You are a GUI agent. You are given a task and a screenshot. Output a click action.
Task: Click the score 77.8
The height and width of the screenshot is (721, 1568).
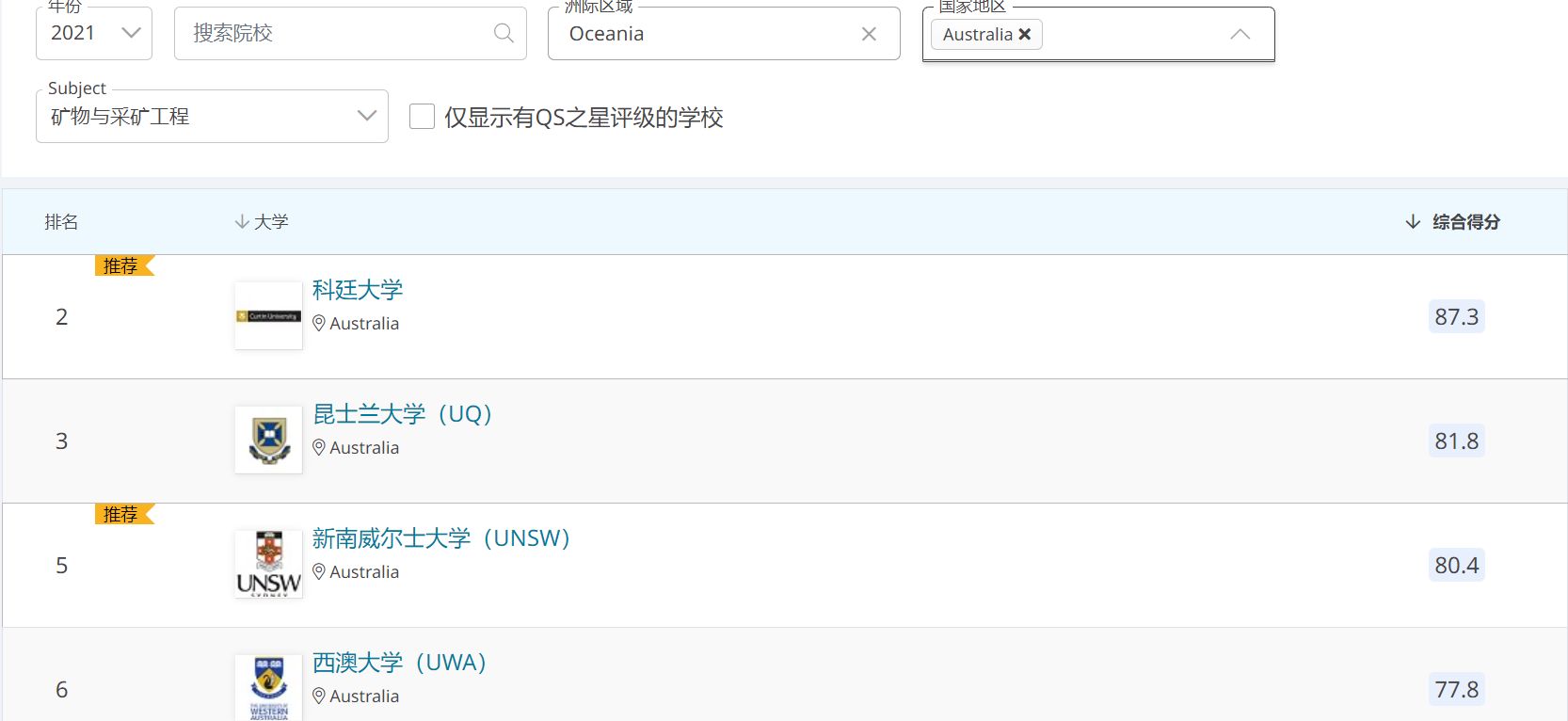1456,689
